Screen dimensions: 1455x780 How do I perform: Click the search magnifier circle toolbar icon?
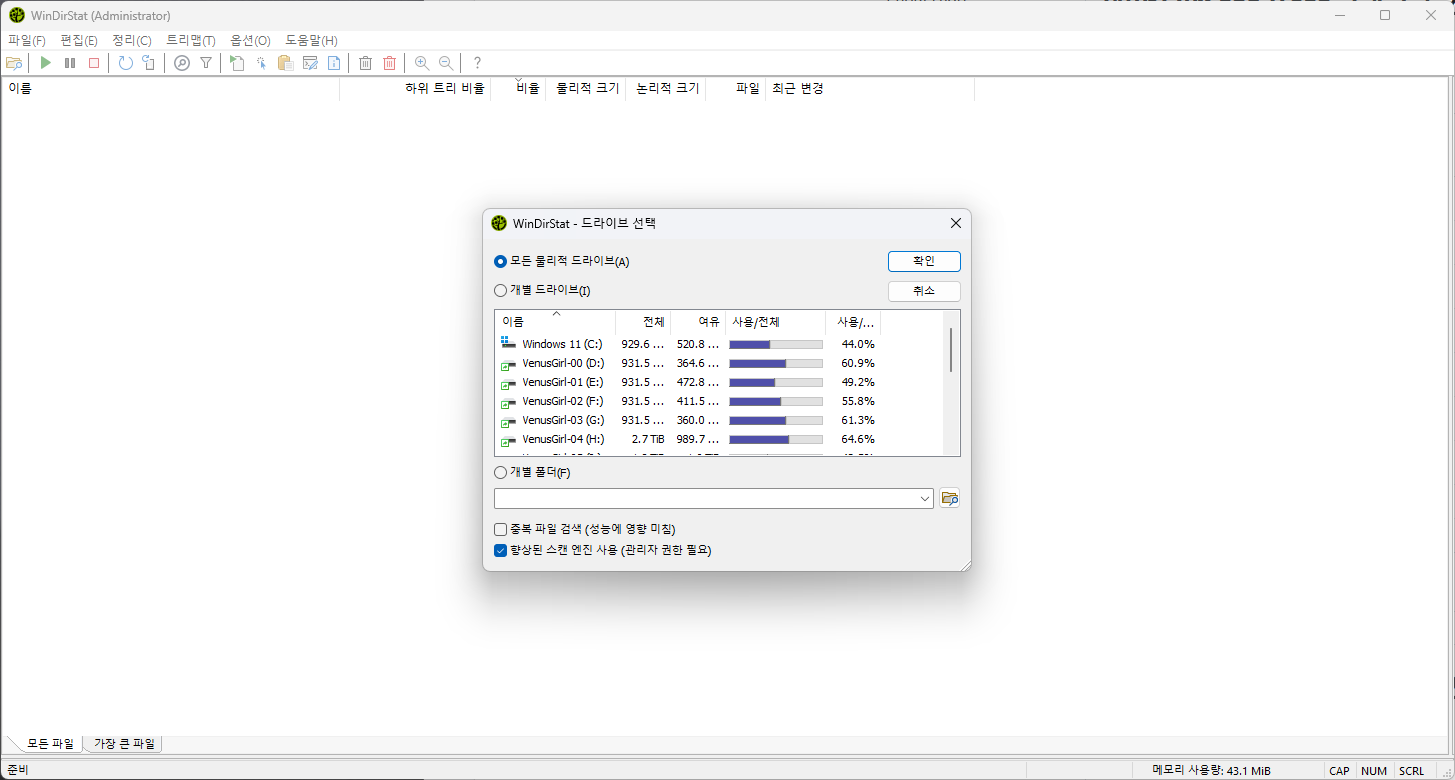coord(182,63)
